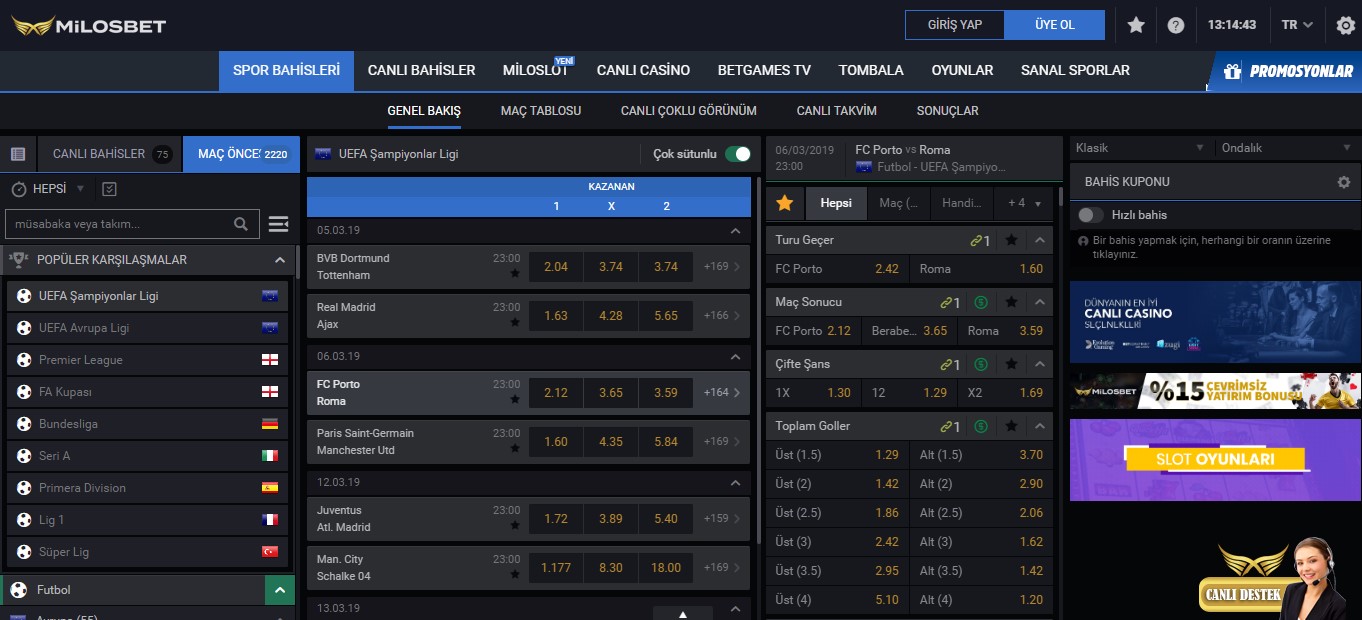This screenshot has width=1362, height=620.
Task: Click the GİRİŞ YAP login button
Action: (x=955, y=25)
